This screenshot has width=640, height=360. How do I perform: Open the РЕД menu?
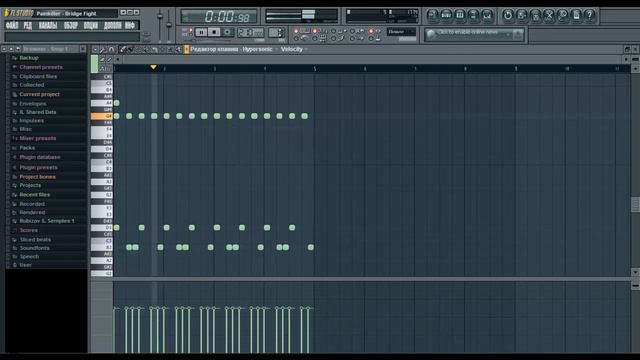coord(27,25)
